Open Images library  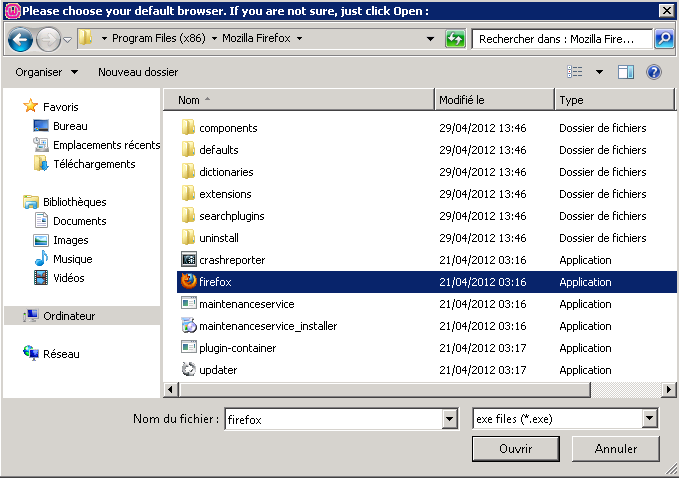pos(71,240)
